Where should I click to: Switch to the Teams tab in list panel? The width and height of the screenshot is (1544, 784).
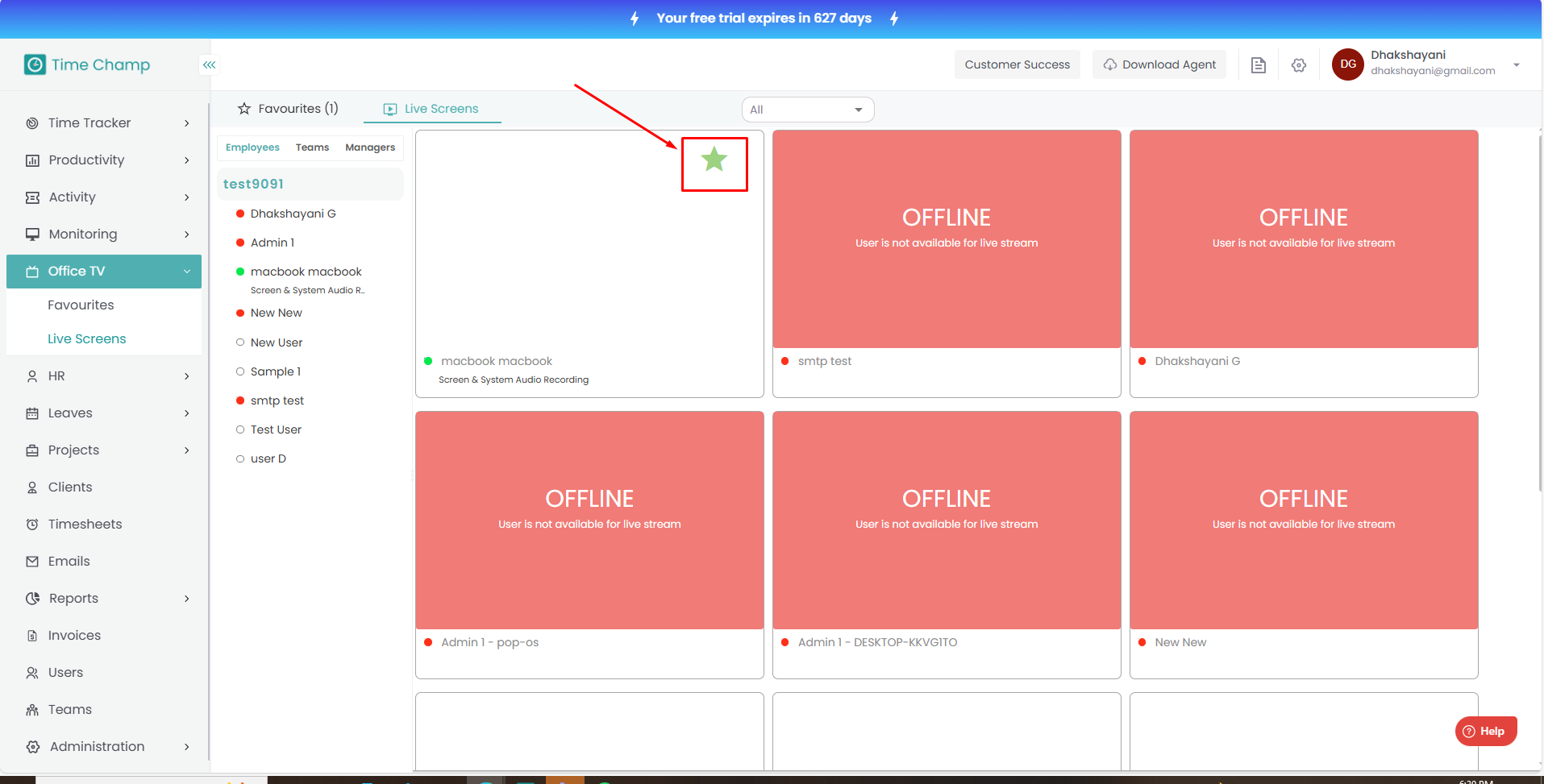tap(312, 147)
